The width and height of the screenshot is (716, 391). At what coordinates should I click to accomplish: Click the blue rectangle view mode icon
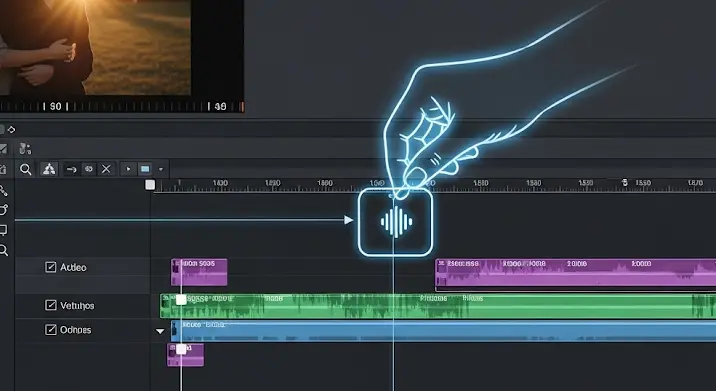tap(145, 169)
